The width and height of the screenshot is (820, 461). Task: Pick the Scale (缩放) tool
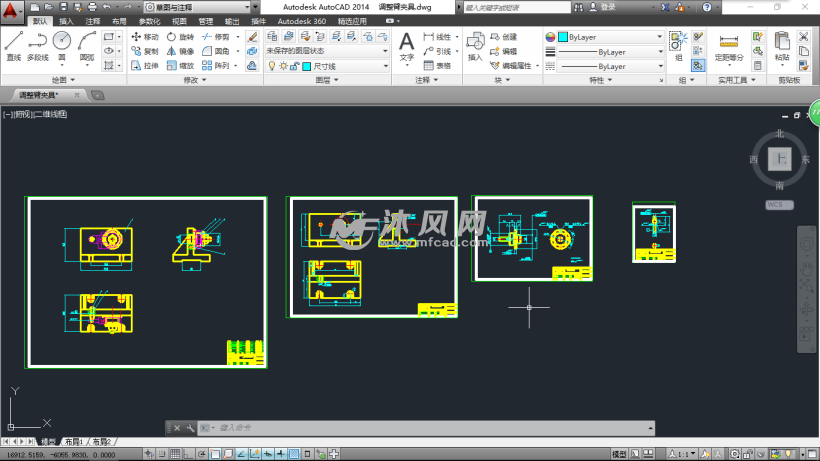tap(180, 66)
